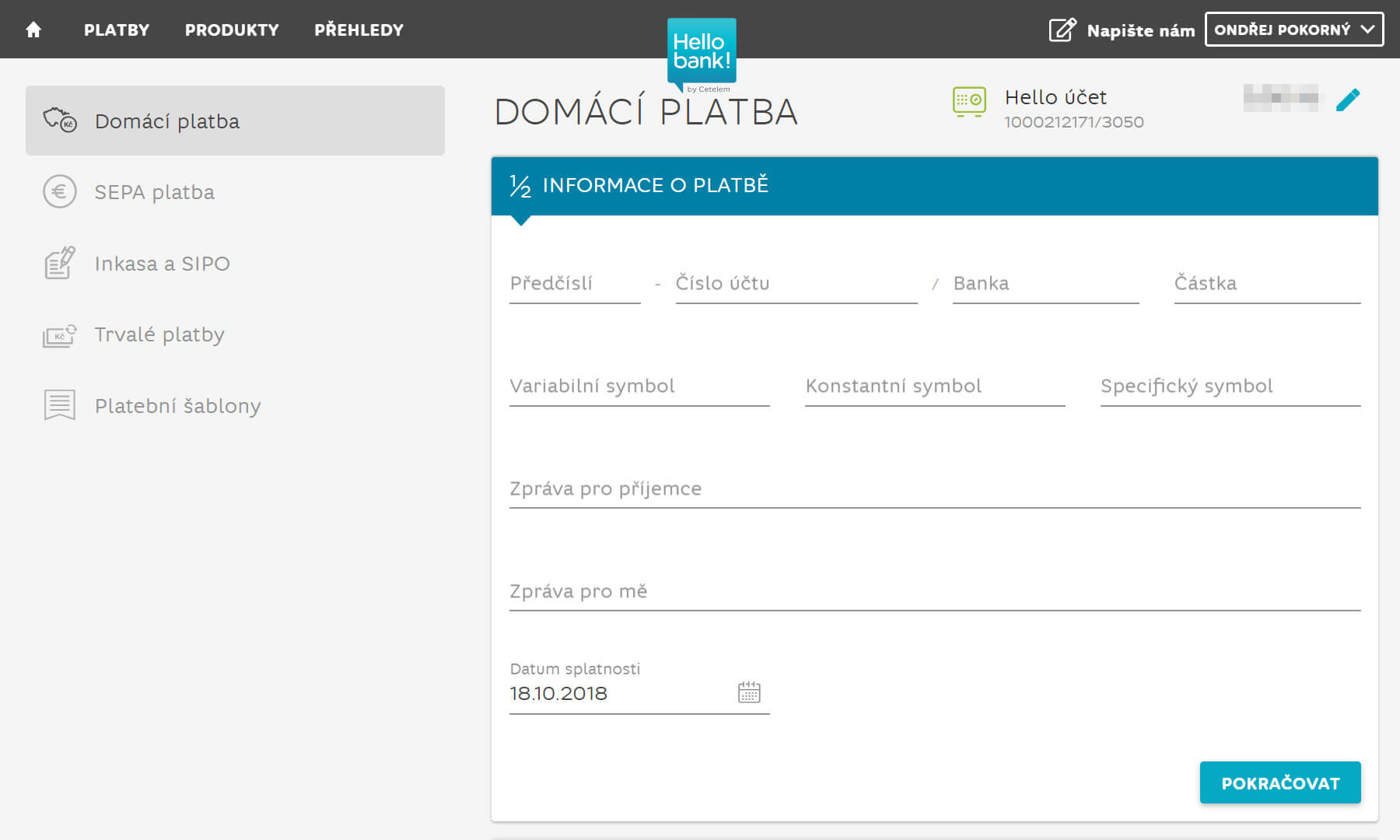Viewport: 1400px width, 840px height.
Task: Open the PRODUKTY section
Action: pos(231,30)
